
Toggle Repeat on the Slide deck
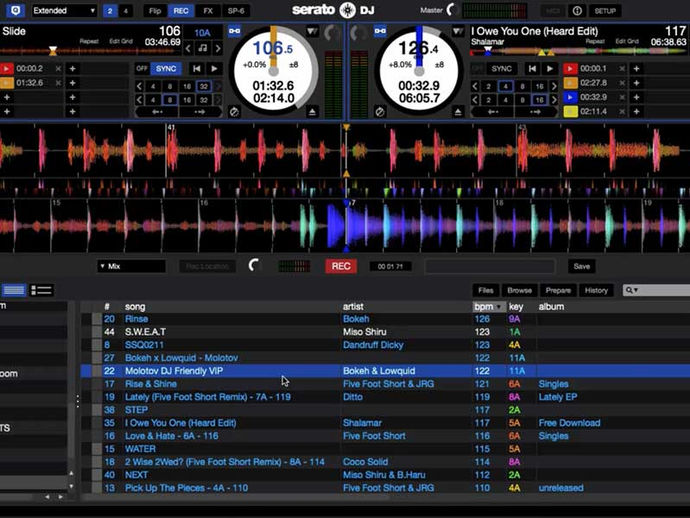[89, 41]
